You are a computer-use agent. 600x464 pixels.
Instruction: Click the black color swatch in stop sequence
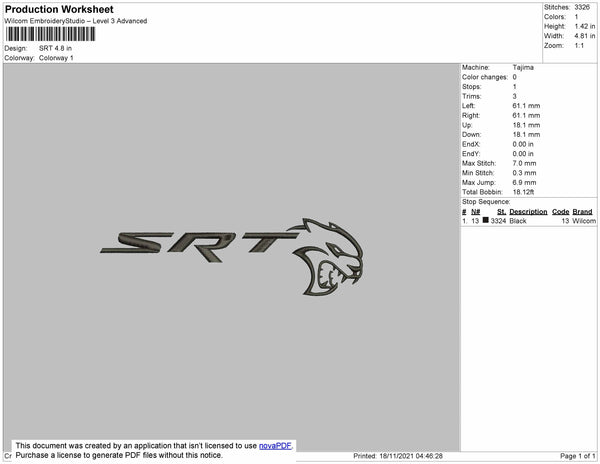486,220
